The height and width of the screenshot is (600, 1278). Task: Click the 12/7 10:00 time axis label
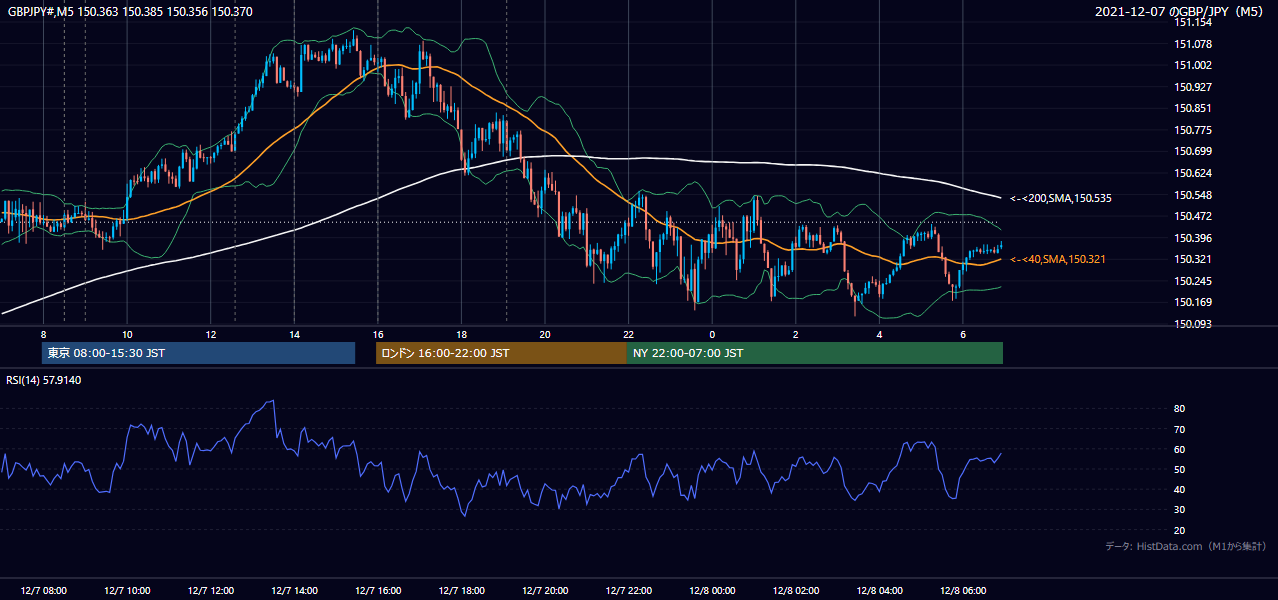127,591
